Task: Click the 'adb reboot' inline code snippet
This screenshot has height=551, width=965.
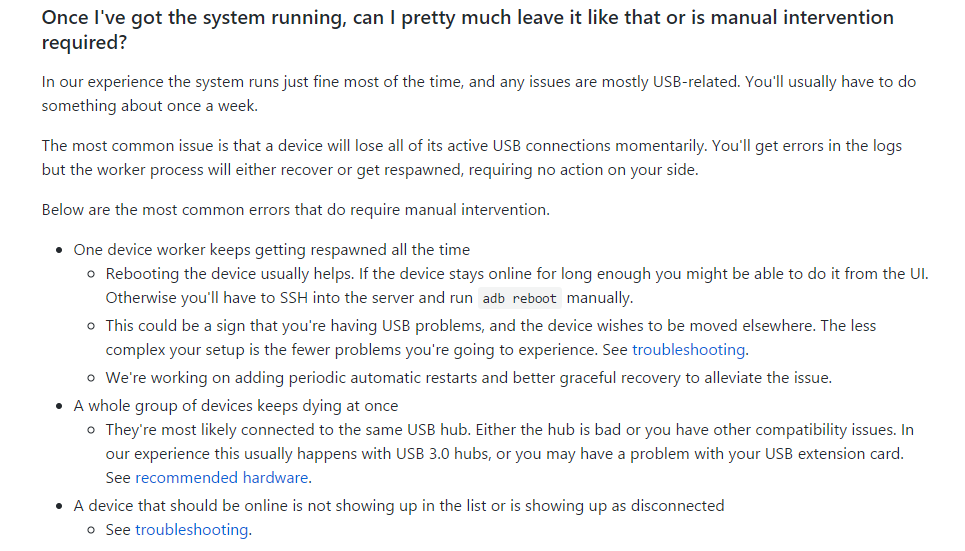Action: 519,299
